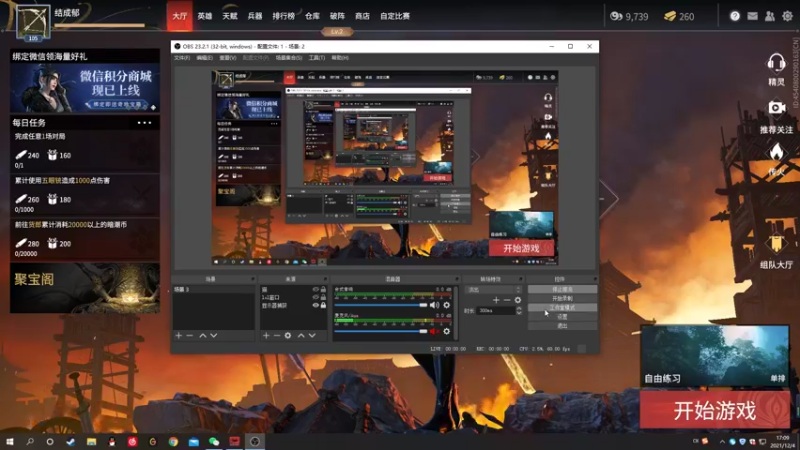Open the daily tasks three-dot menu
The height and width of the screenshot is (450, 800).
pos(144,123)
